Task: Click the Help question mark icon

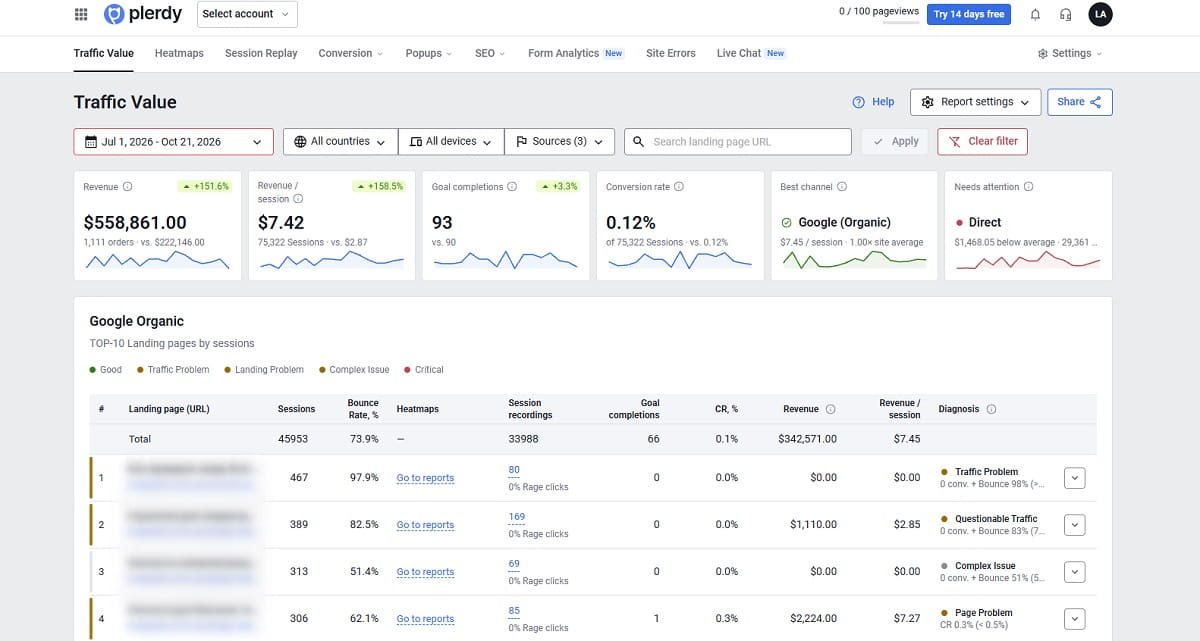Action: coord(858,102)
